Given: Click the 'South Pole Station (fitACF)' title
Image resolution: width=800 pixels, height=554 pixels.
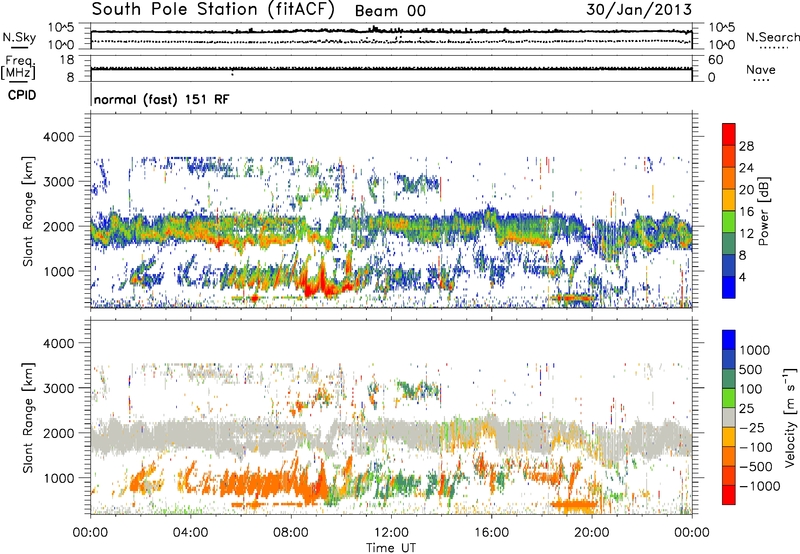Looking at the screenshot, I should 213,9.
